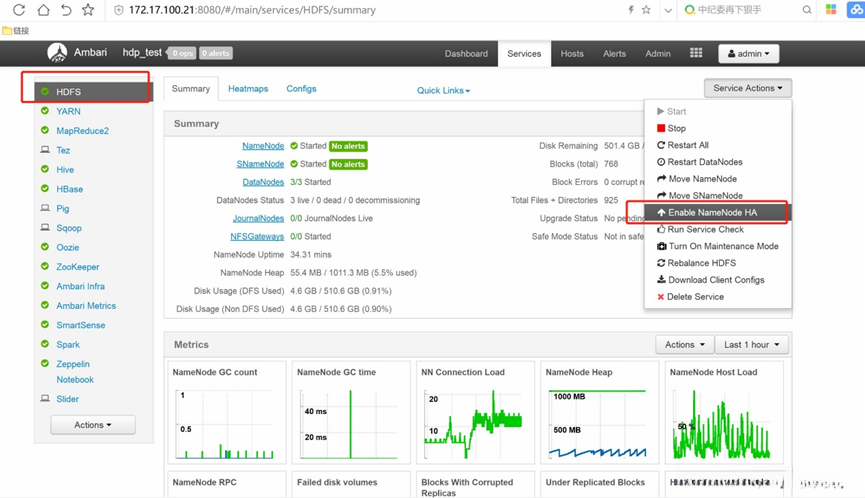Image resolution: width=865 pixels, height=498 pixels.
Task: Select Enable NameNode HA menu item
Action: (717, 212)
